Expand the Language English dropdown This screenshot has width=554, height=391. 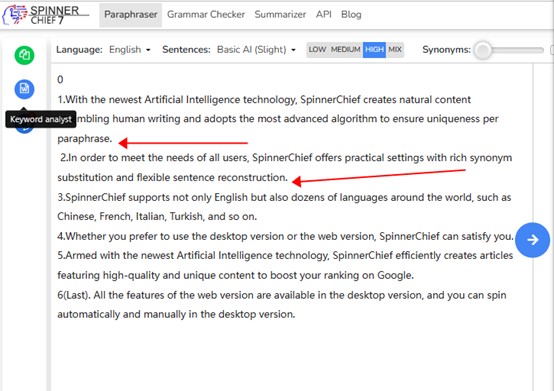pyautogui.click(x=130, y=49)
